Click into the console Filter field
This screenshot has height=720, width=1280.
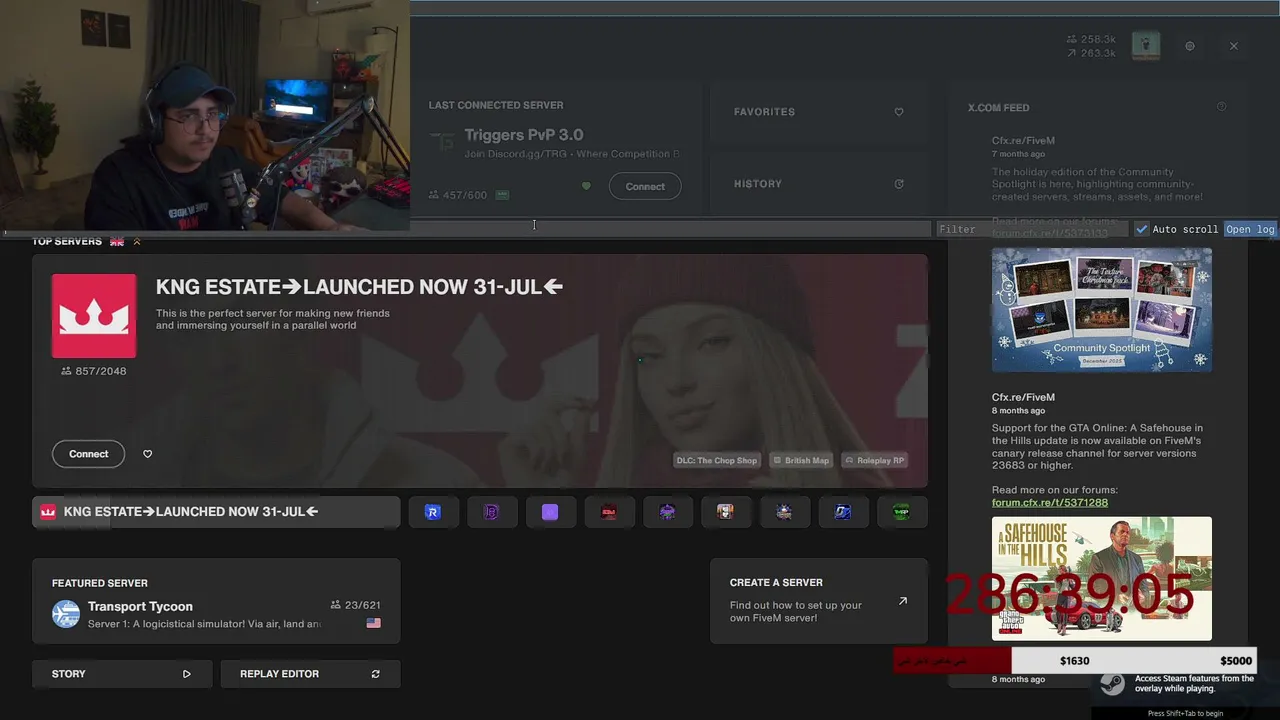(x=1031, y=229)
